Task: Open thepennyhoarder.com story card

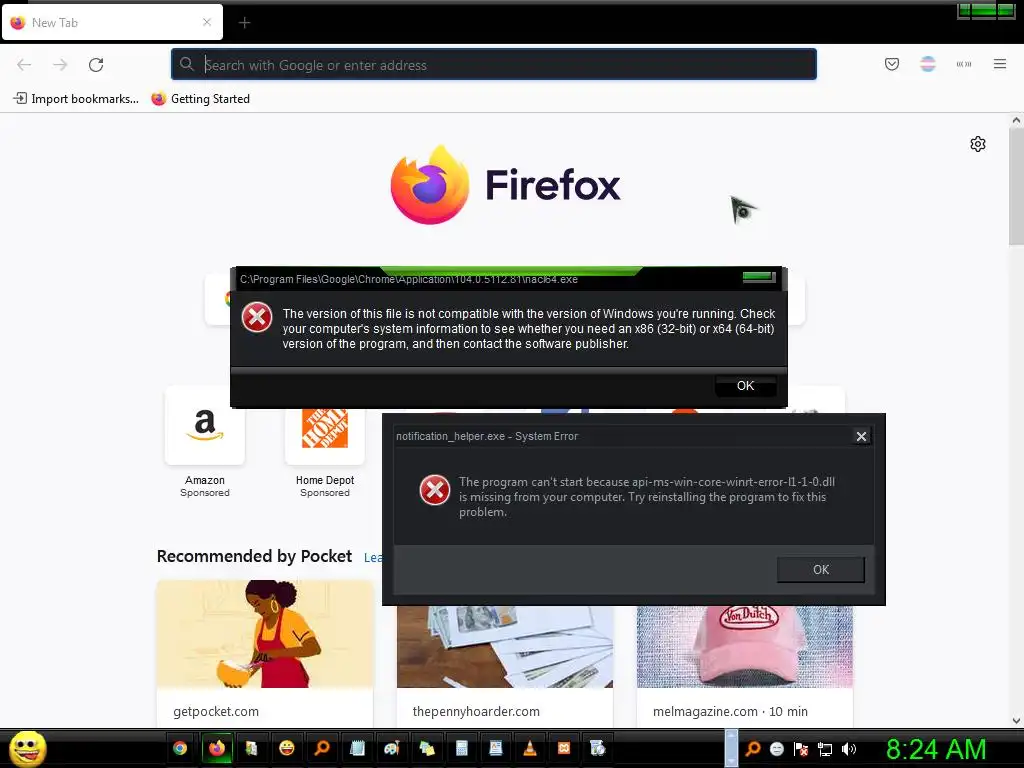Action: click(505, 666)
